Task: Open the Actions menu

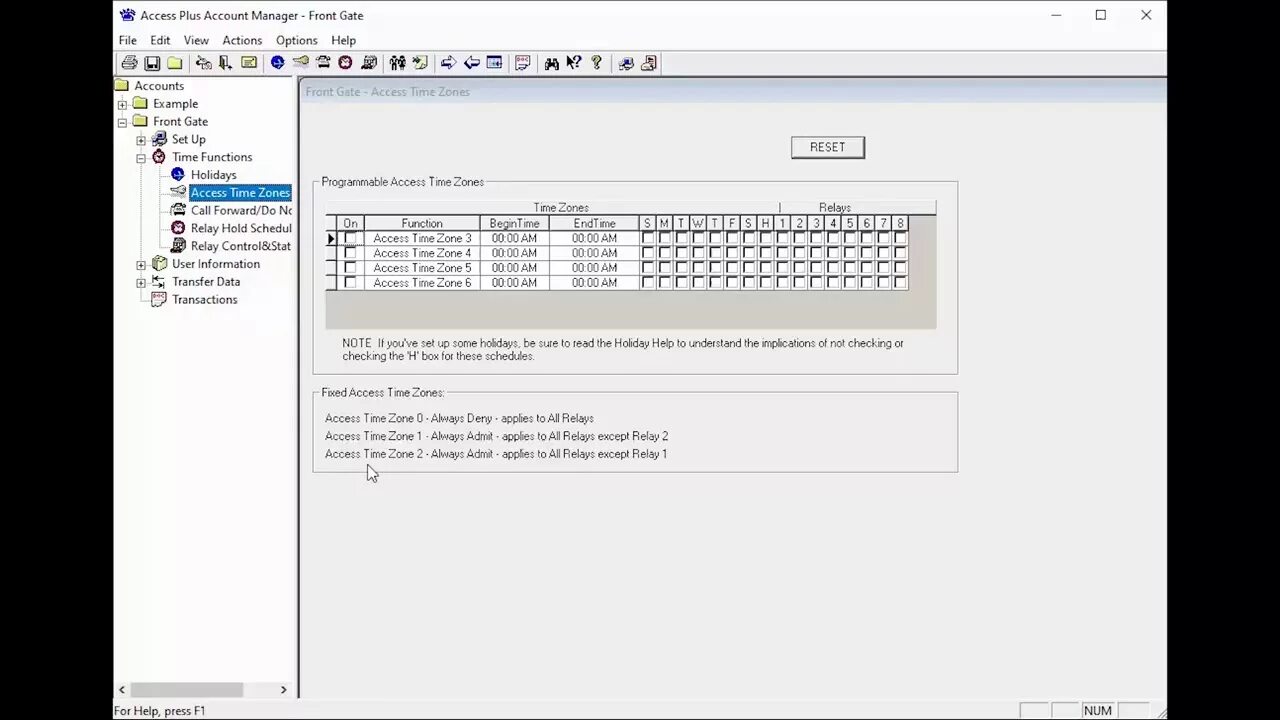Action: 242,40
